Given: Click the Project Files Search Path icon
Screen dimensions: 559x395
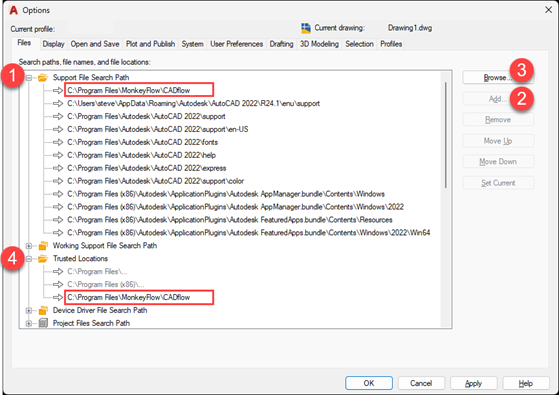Looking at the screenshot, I should [43, 323].
